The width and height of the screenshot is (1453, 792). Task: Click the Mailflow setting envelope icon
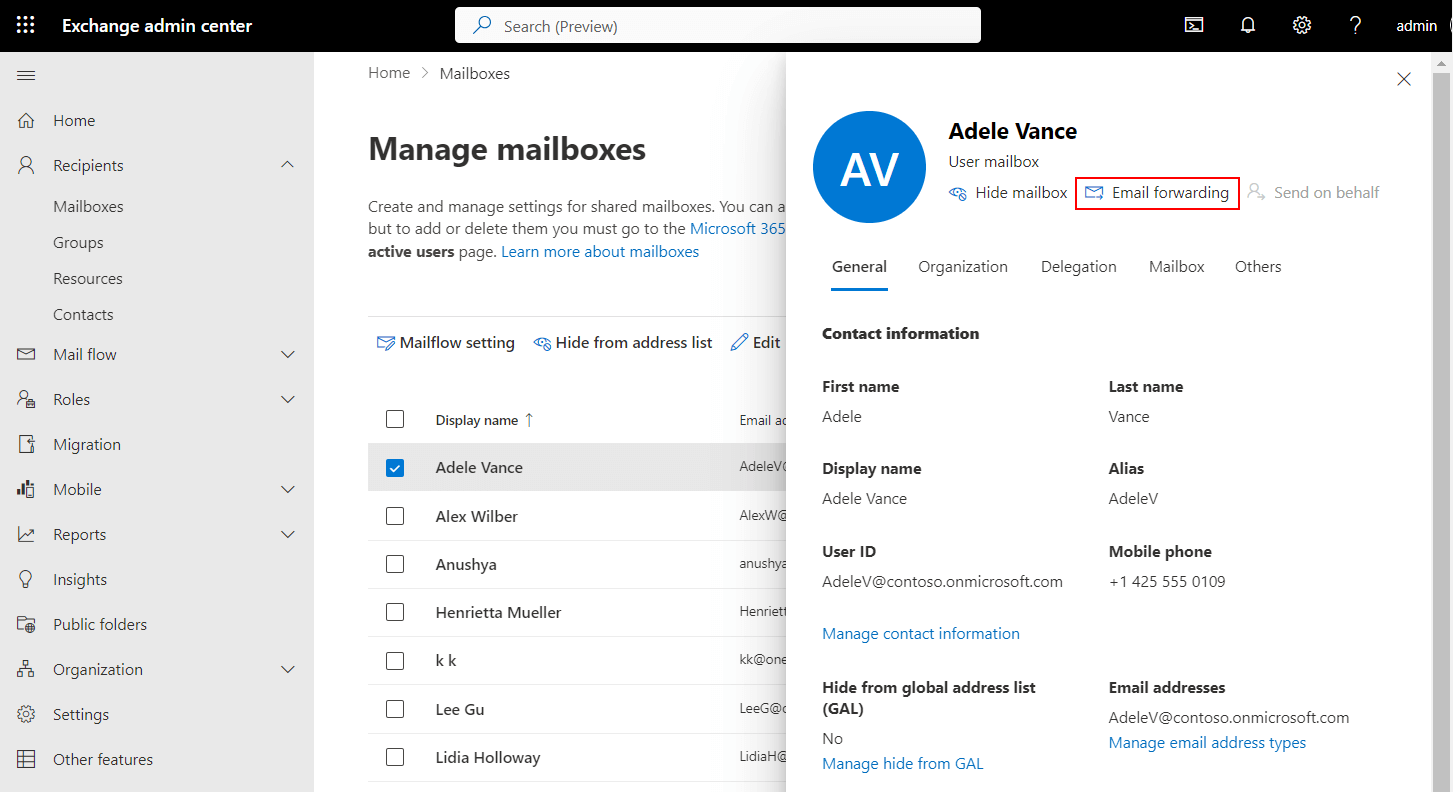click(385, 342)
